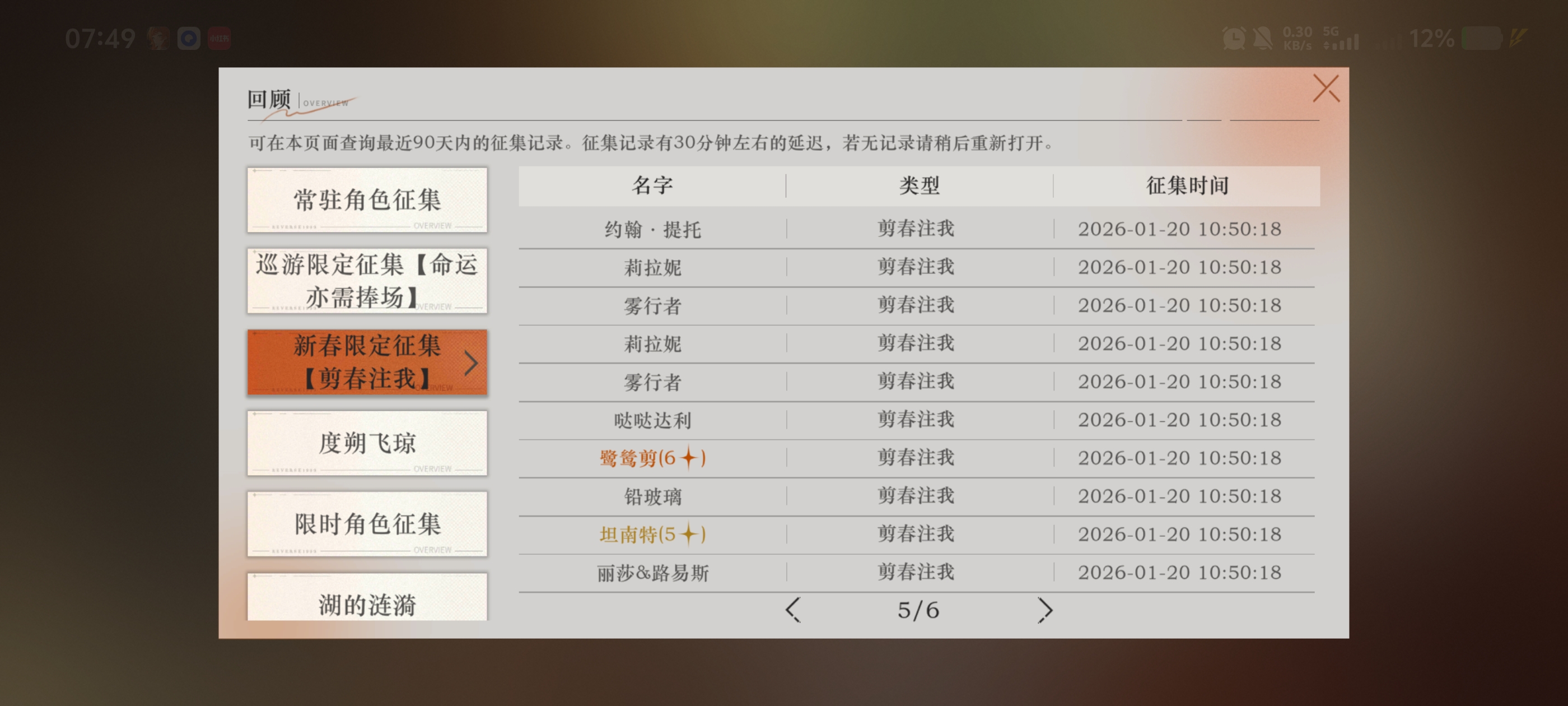Switch to 度朔飞琼 banner records

point(367,443)
